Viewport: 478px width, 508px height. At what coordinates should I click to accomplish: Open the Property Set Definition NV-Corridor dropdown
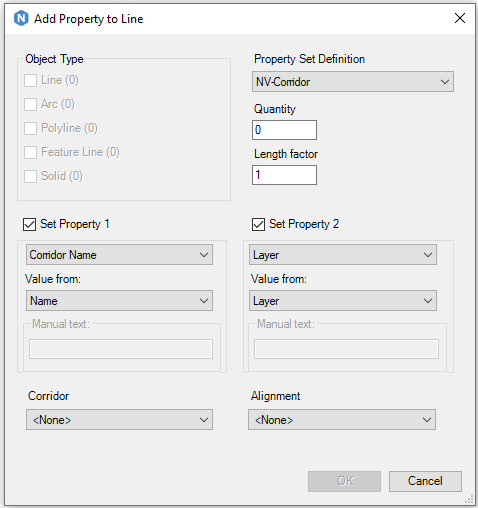(353, 82)
